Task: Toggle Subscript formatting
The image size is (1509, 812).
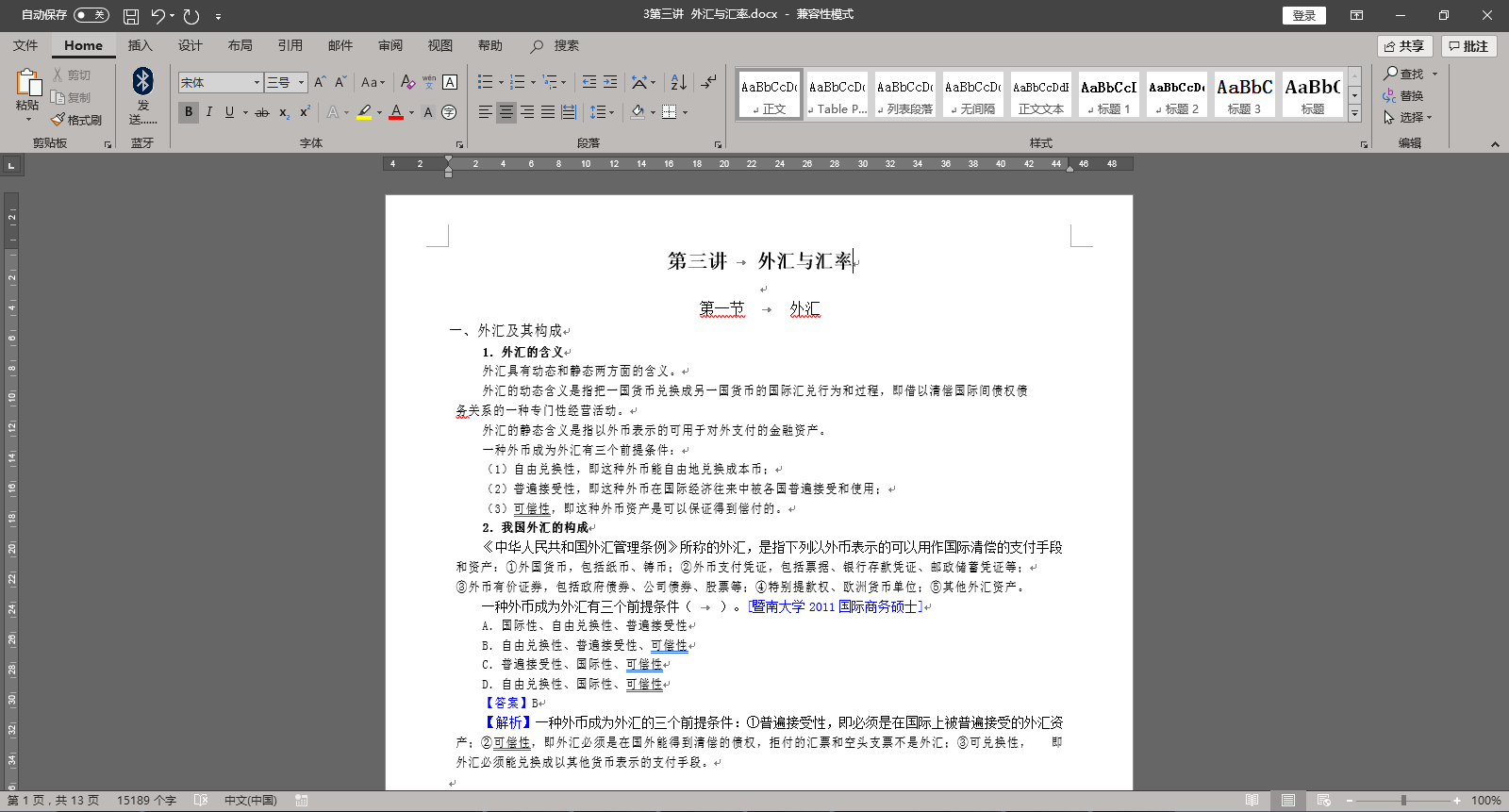Action: tap(284, 112)
